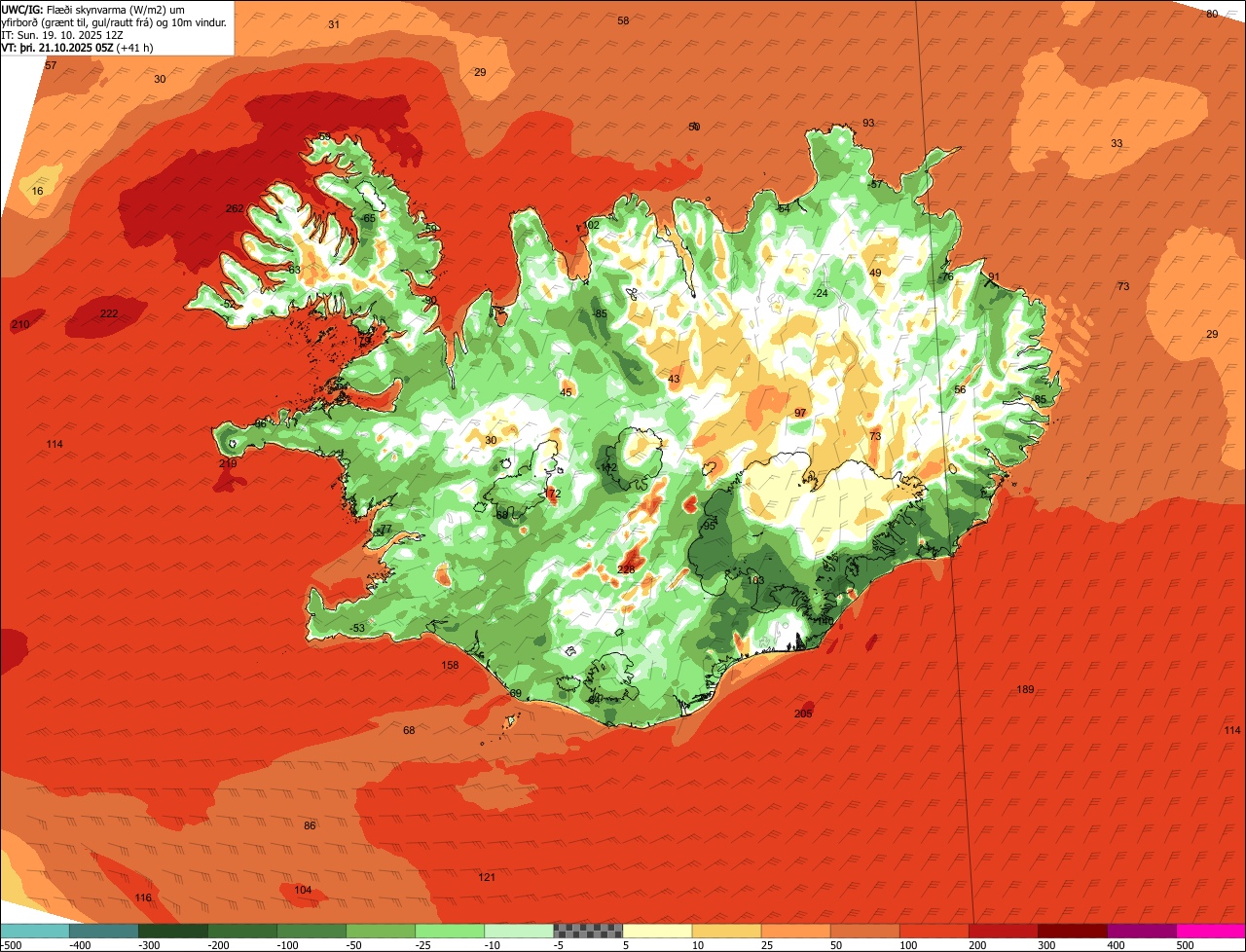The height and width of the screenshot is (952, 1246).
Task: Click the 262 value in the dark red sea patch
Action: coord(235,208)
